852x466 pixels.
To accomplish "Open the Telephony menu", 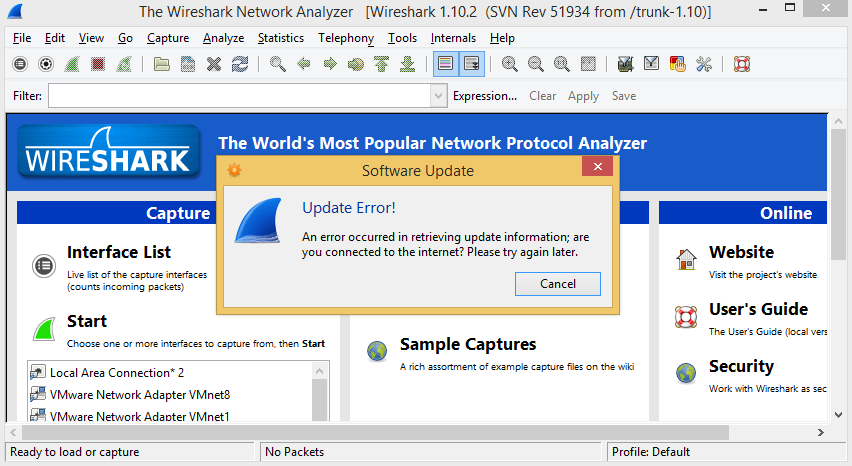I will coord(346,38).
